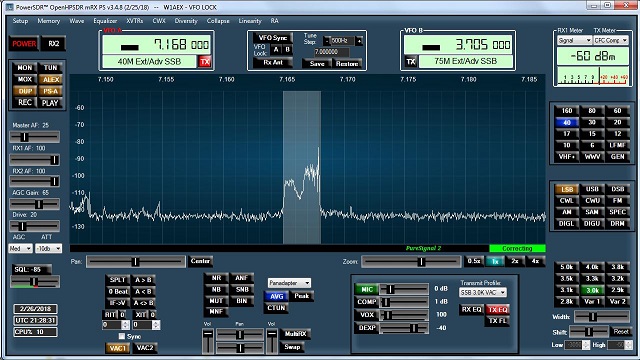Open the Panadapter display dropdown
This screenshot has height=360, width=640.
click(289, 282)
